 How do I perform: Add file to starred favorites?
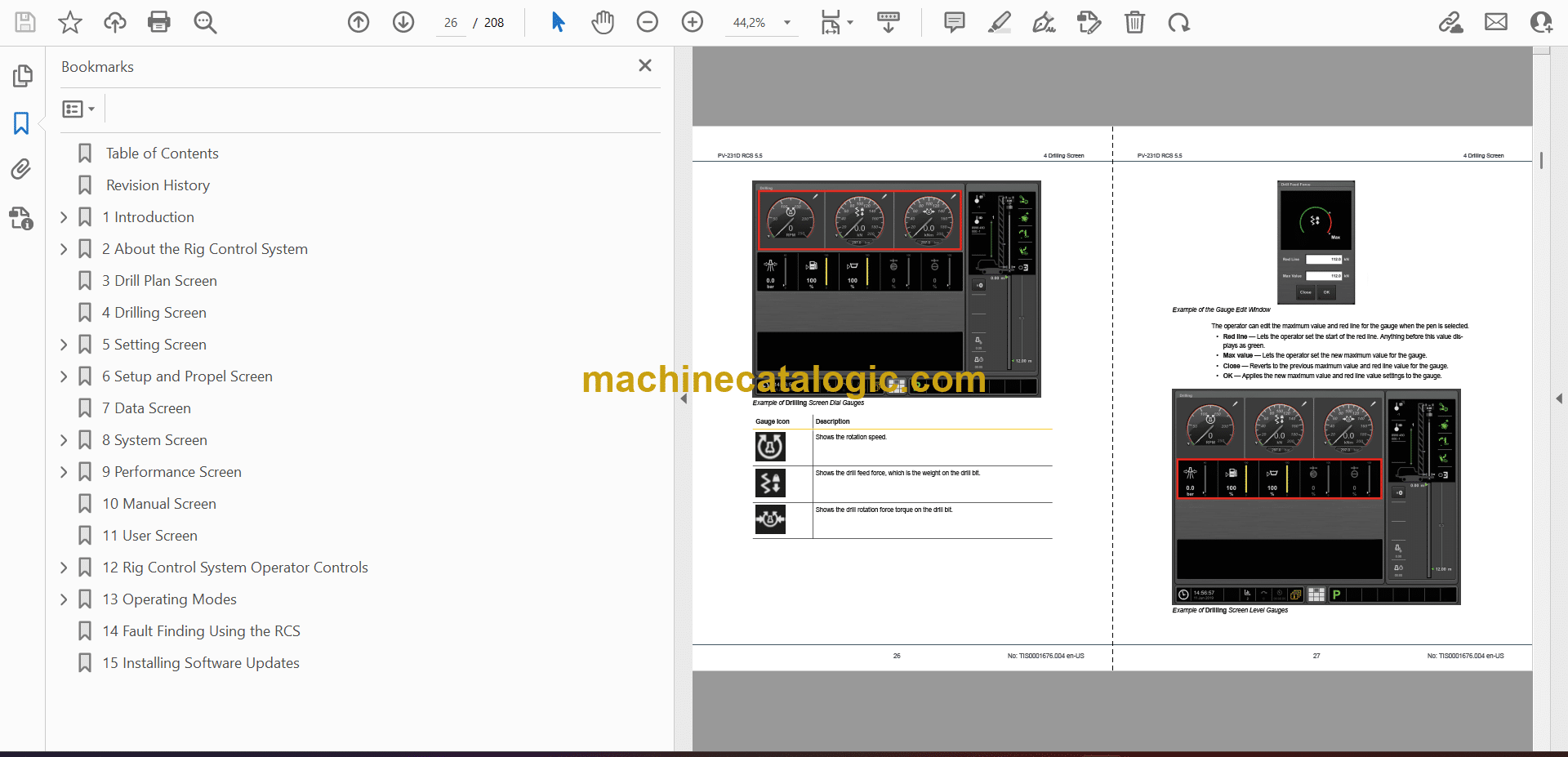click(x=70, y=22)
